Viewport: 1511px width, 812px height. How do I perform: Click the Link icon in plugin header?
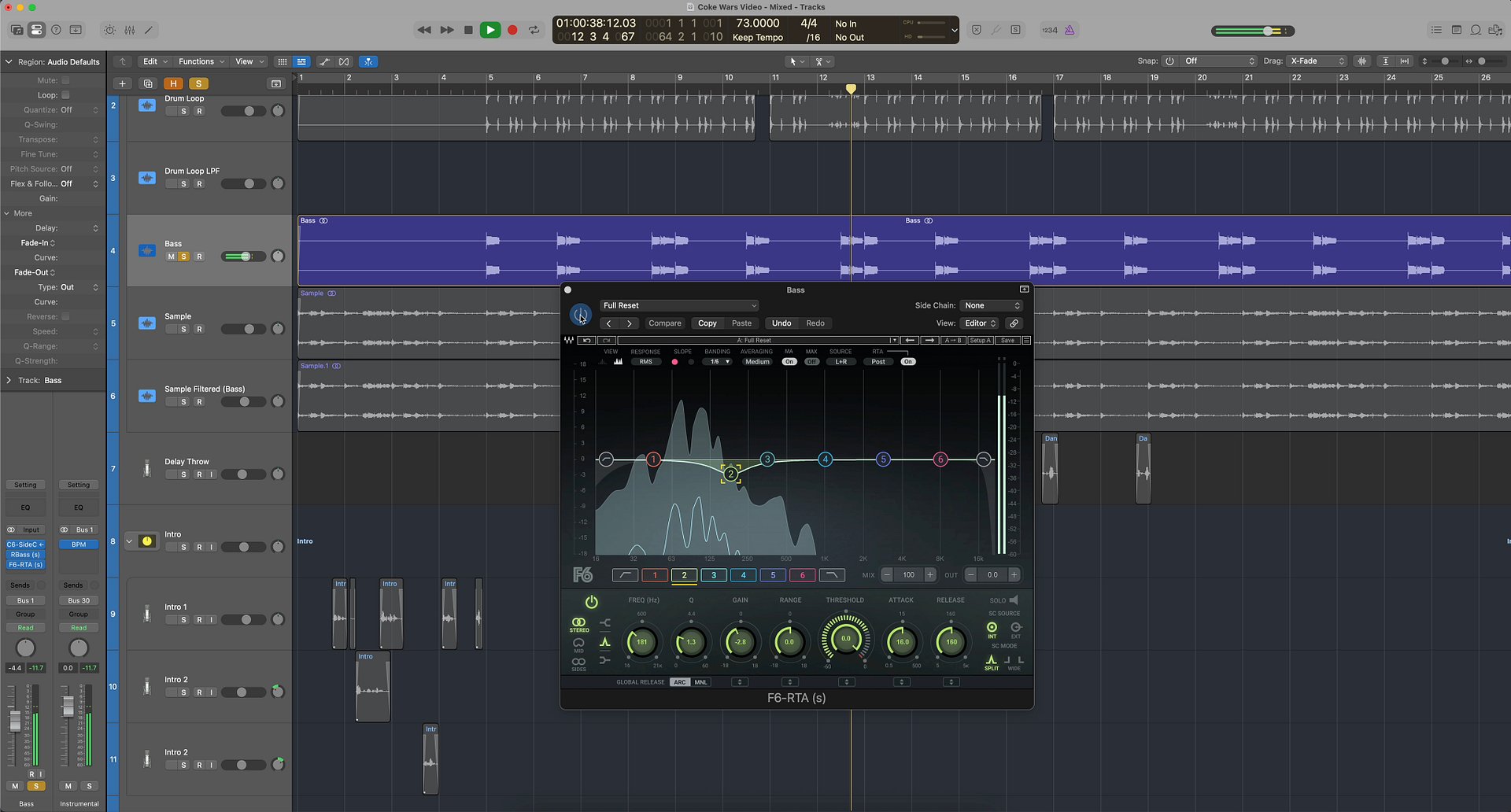(x=1014, y=323)
